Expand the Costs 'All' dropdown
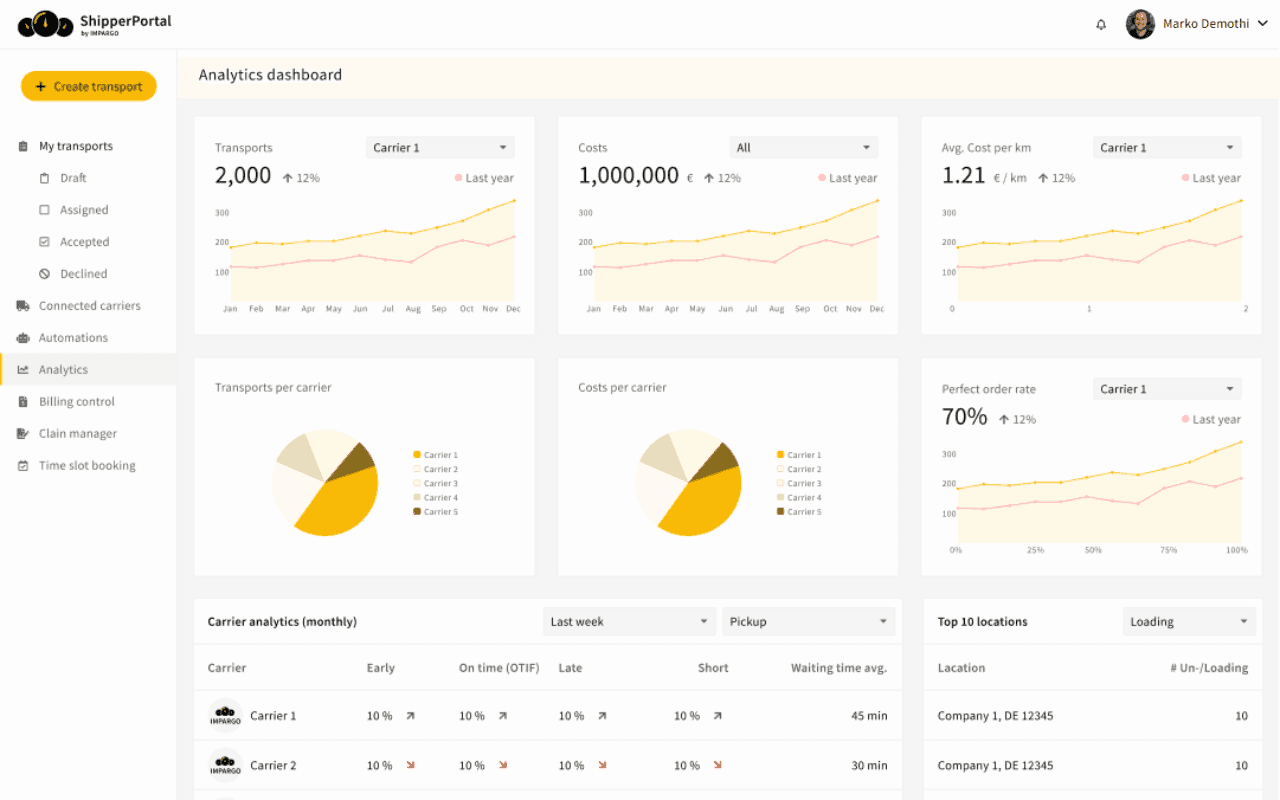The height and width of the screenshot is (800, 1280). 803,148
